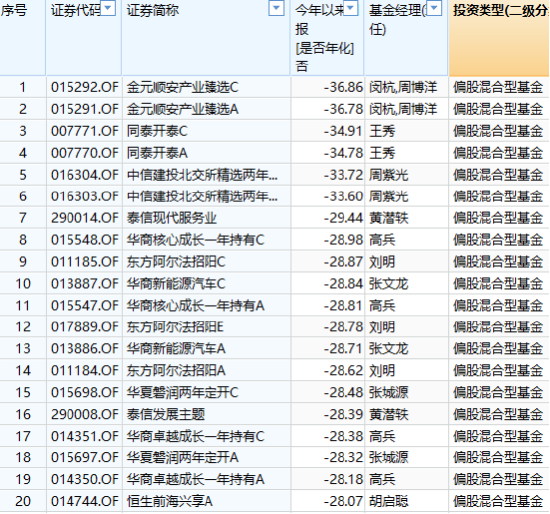This screenshot has height=514, width=550.
Task: Select code cell 290014.OF
Action: [85, 218]
